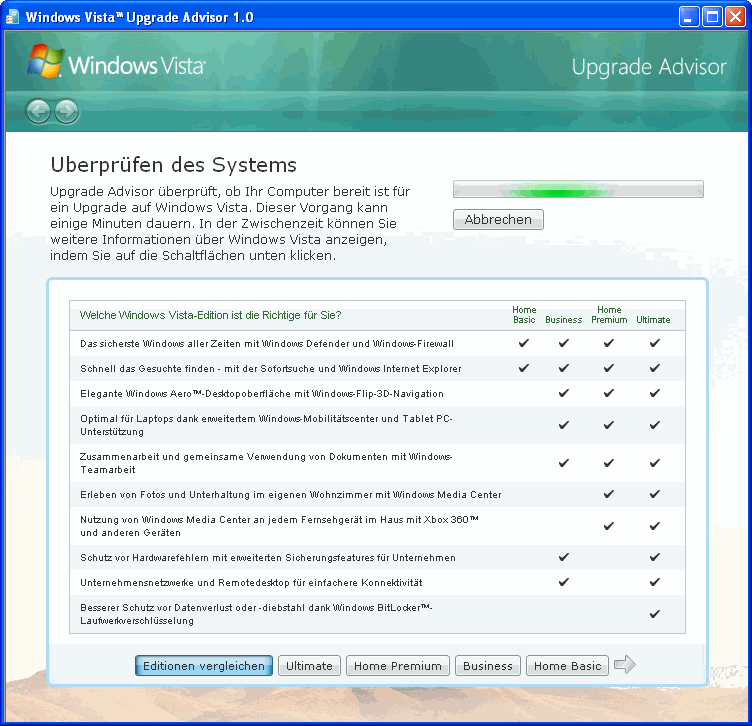Click the Windows-Mobilitätscenter Tablet PC row text
The width and height of the screenshot is (752, 726).
tap(266, 425)
